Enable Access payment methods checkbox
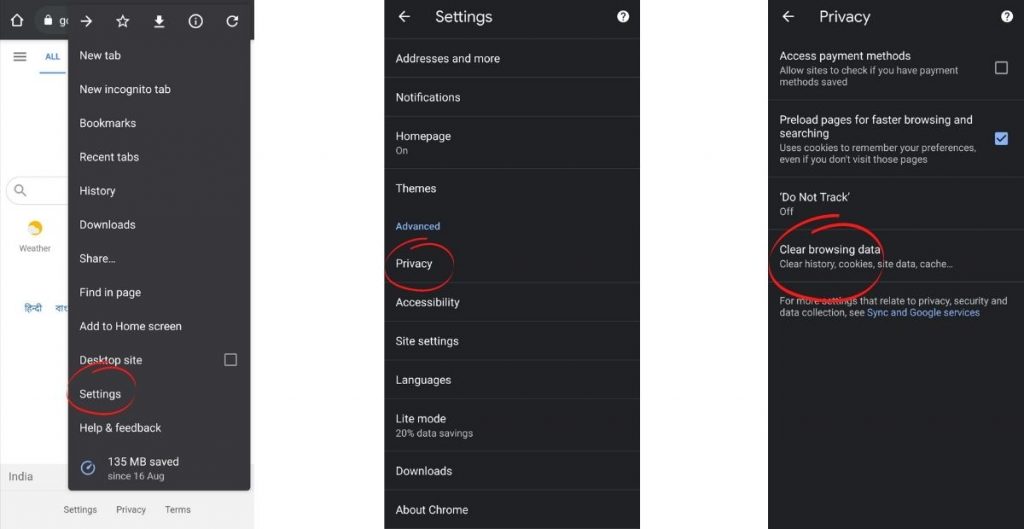This screenshot has height=529, width=1024. (x=1001, y=68)
